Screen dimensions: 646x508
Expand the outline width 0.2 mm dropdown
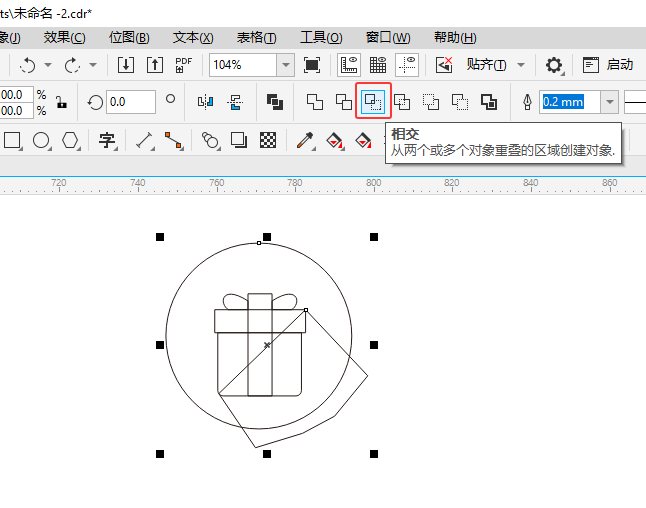point(609,102)
